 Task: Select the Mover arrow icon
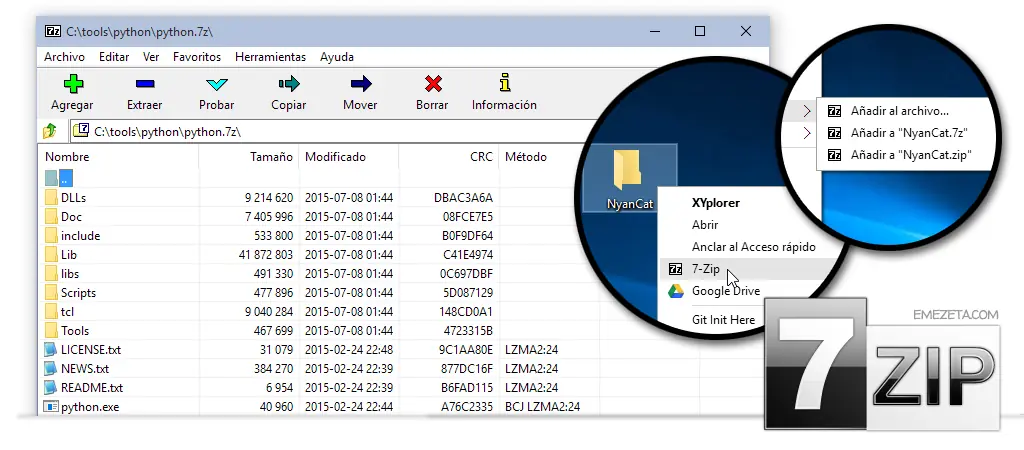[360, 84]
